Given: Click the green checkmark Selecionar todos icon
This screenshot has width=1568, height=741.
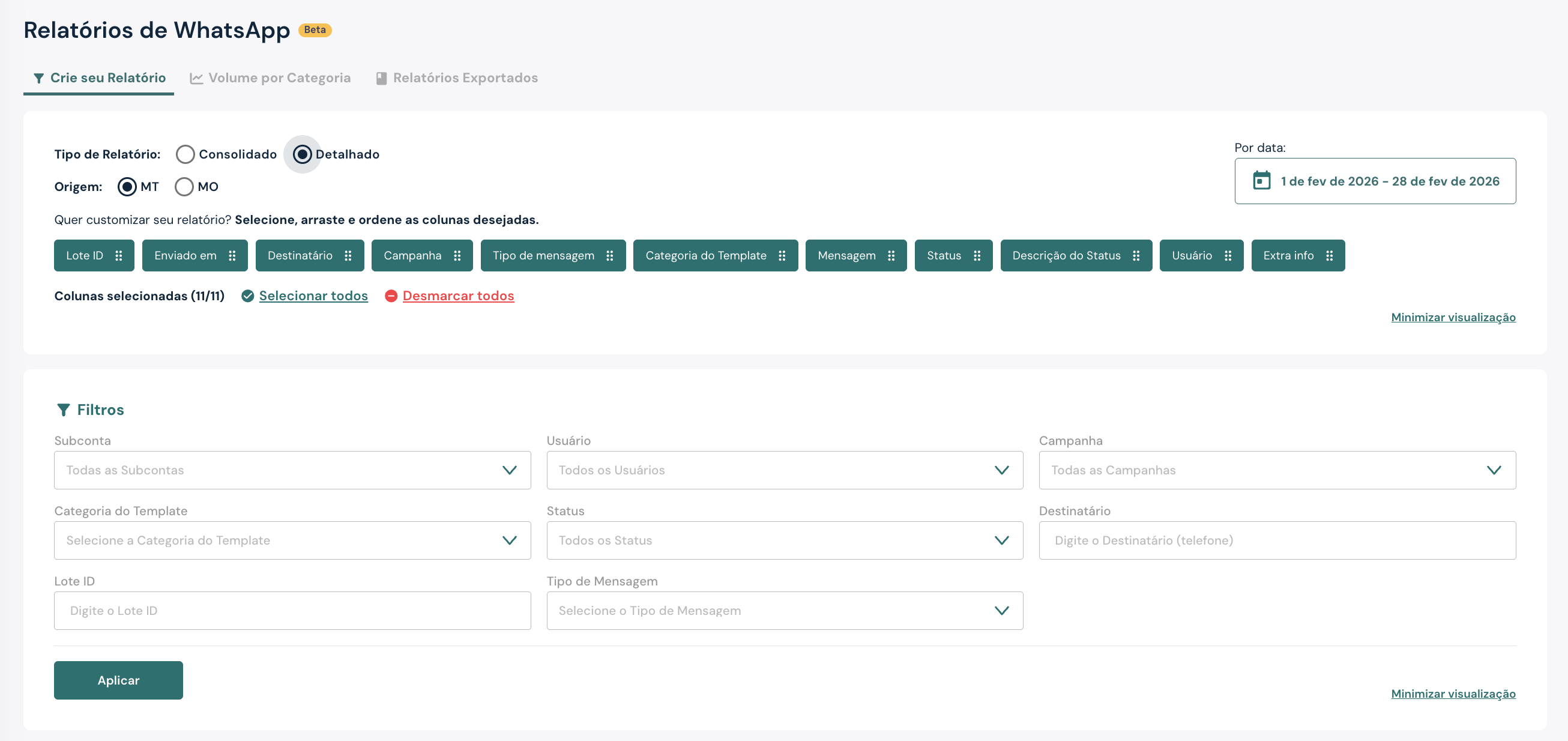Looking at the screenshot, I should [248, 296].
